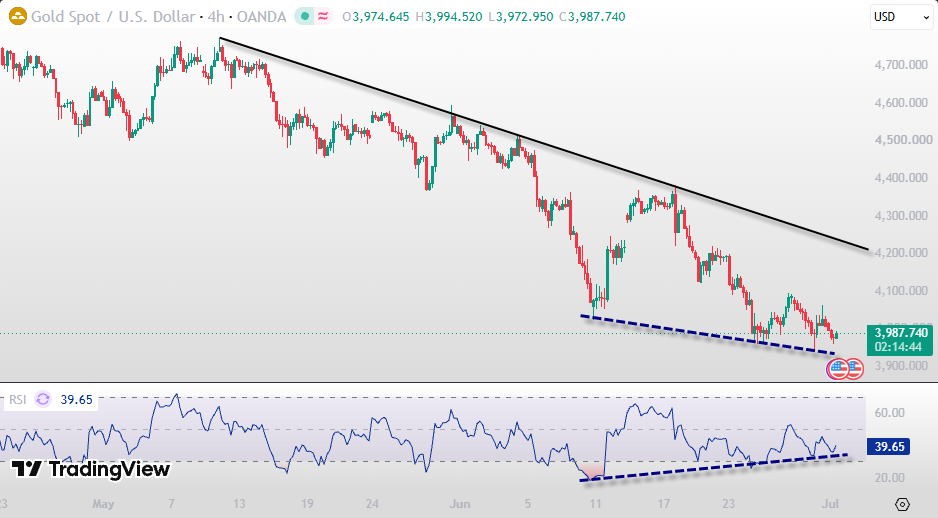Screen dimensions: 938x518
Task: Select the dashed RSI divergence line
Action: (714, 467)
